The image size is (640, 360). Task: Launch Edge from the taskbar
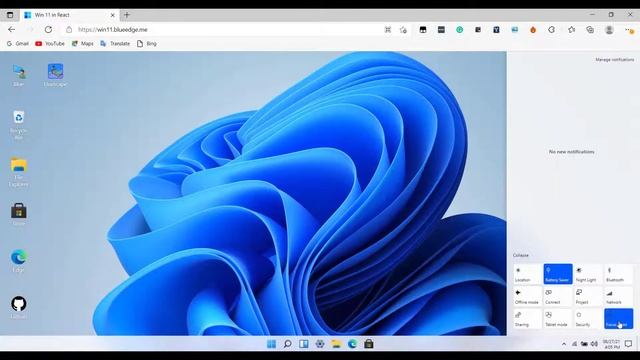353,344
